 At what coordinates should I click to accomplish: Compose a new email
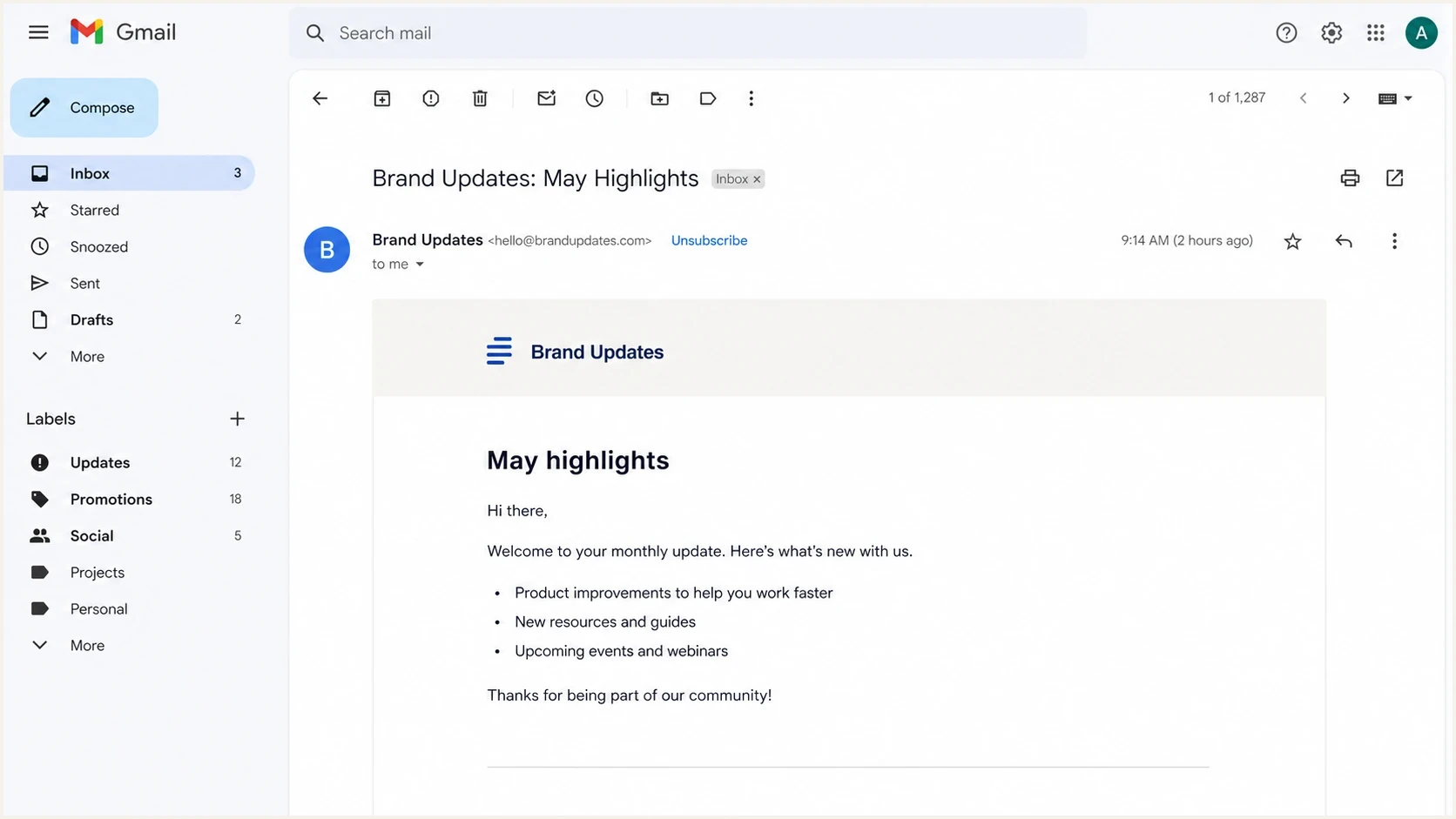(x=84, y=108)
